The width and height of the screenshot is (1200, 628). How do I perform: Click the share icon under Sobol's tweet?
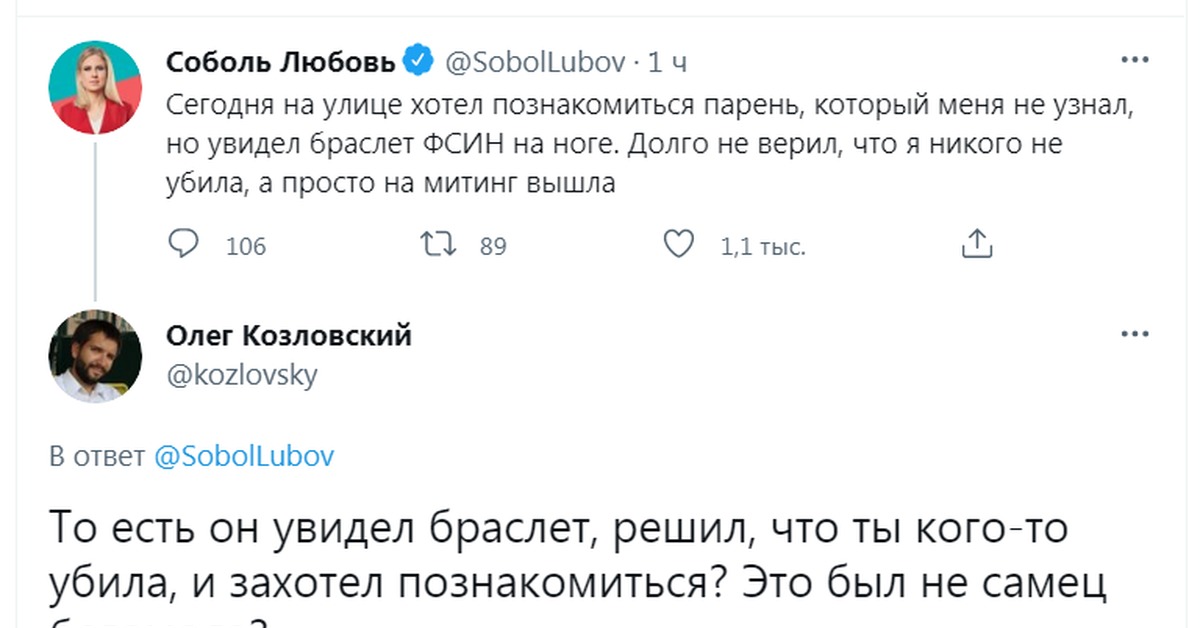(976, 244)
